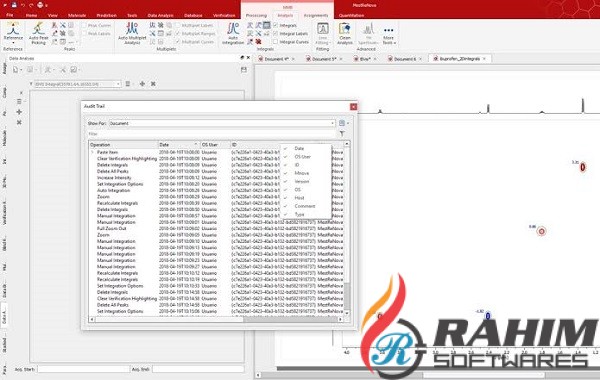Run Auto Peak Picking

(38, 33)
